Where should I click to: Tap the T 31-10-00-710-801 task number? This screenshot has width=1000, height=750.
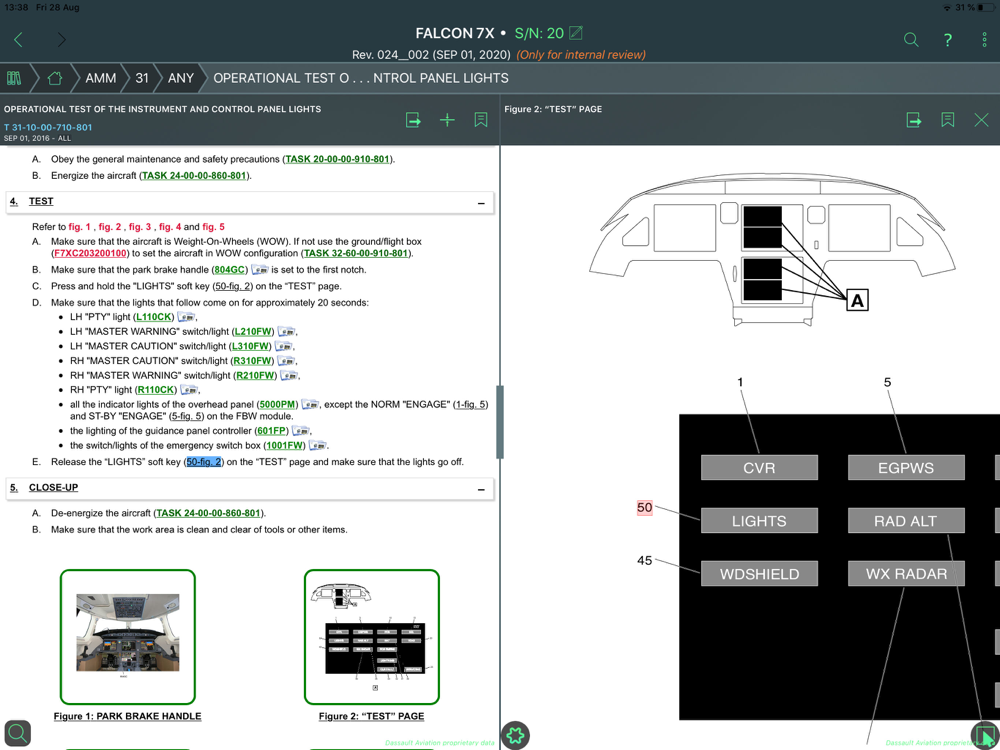(x=48, y=127)
